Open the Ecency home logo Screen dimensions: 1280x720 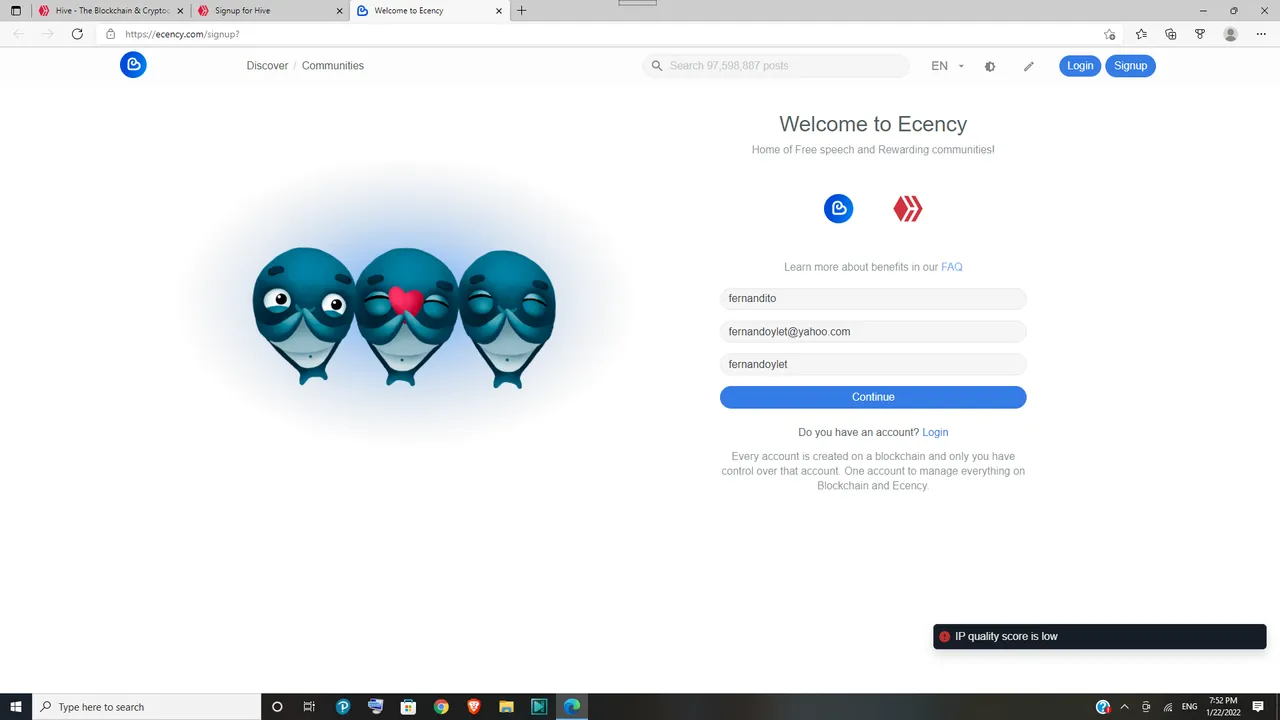[133, 65]
